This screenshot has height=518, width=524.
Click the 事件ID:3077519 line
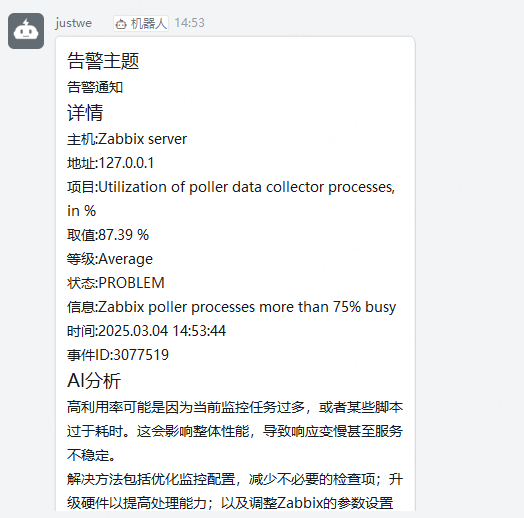point(118,355)
